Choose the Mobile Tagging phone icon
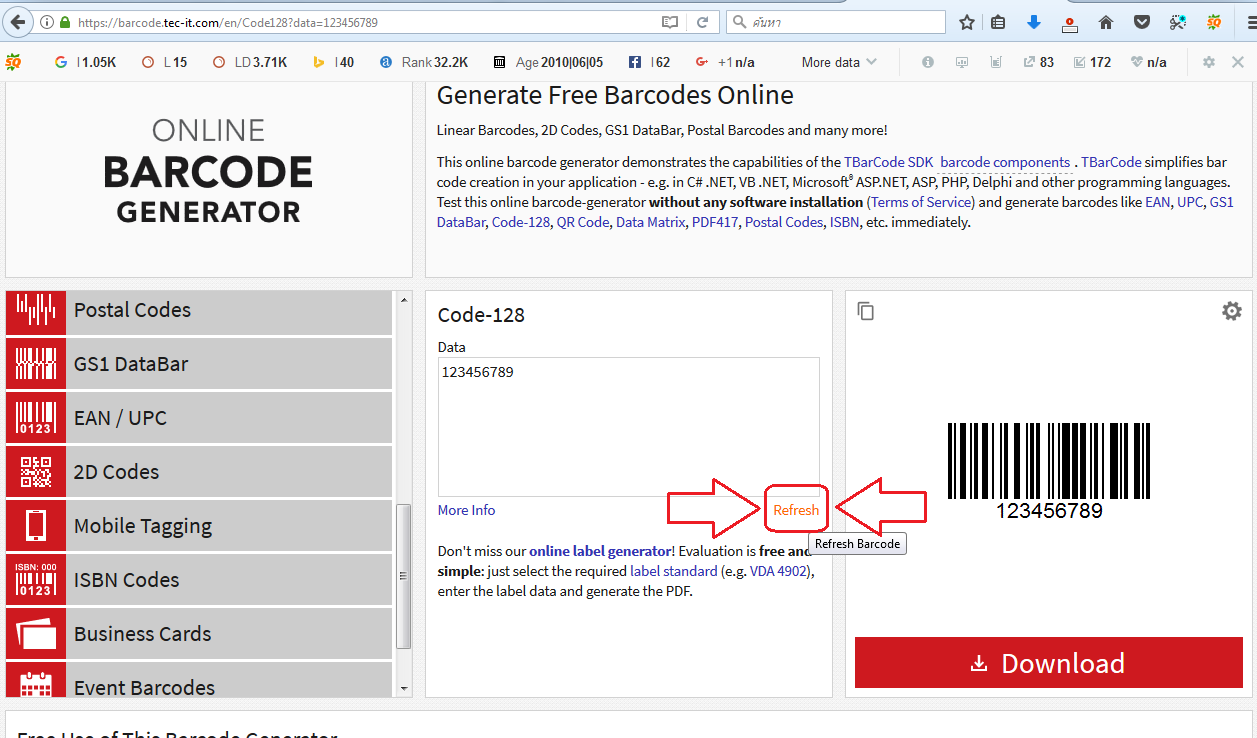This screenshot has width=1257, height=738. (36, 526)
